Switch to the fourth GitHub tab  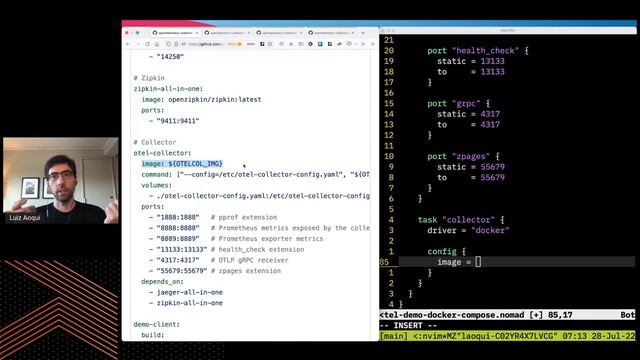tap(331, 33)
